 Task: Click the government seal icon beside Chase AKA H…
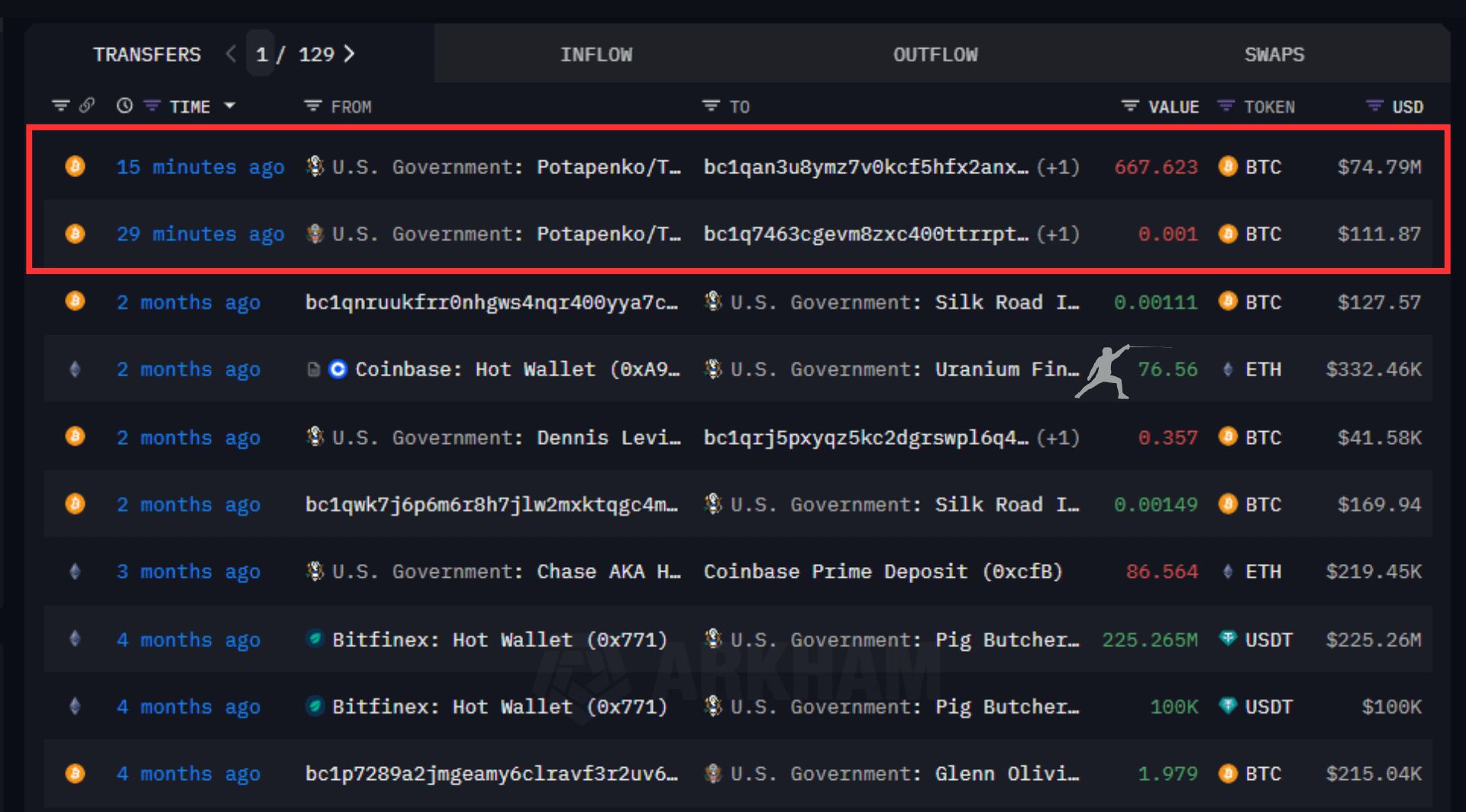point(315,571)
